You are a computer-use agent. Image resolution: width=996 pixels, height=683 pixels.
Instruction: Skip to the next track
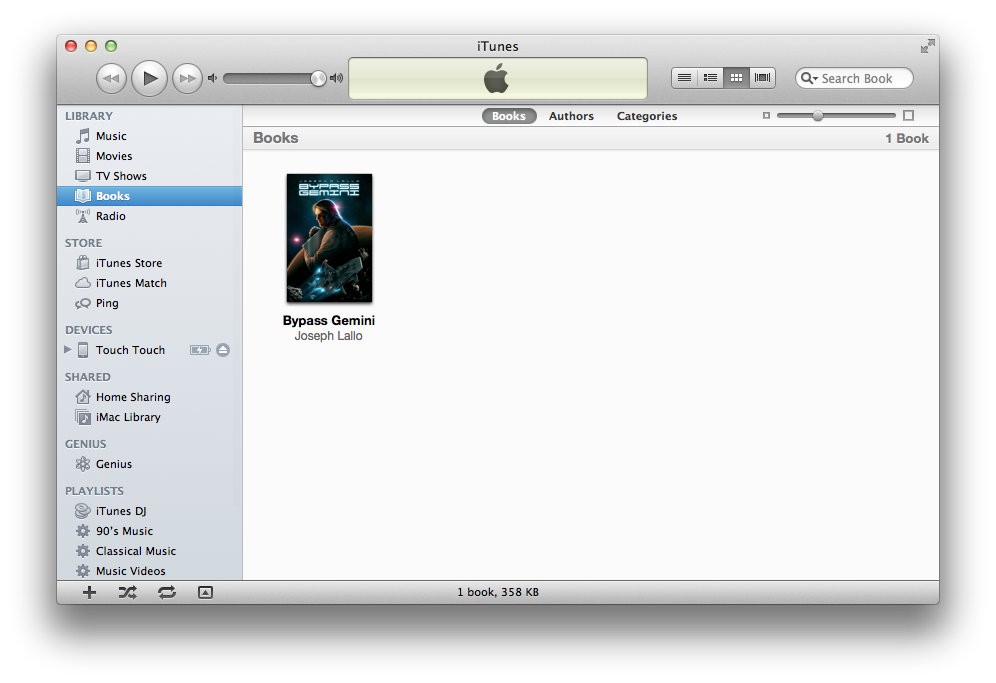click(x=187, y=78)
